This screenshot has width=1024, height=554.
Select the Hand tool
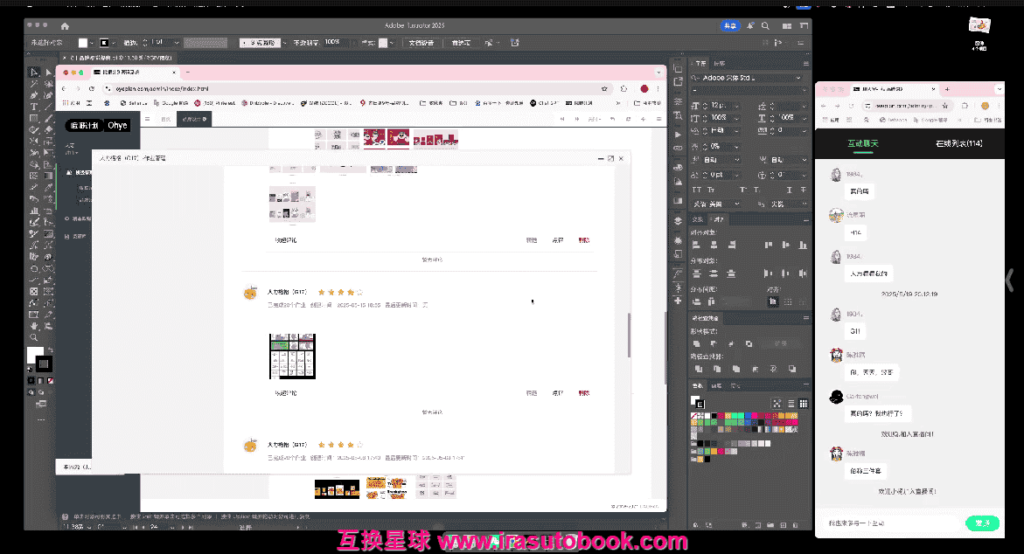[34, 326]
